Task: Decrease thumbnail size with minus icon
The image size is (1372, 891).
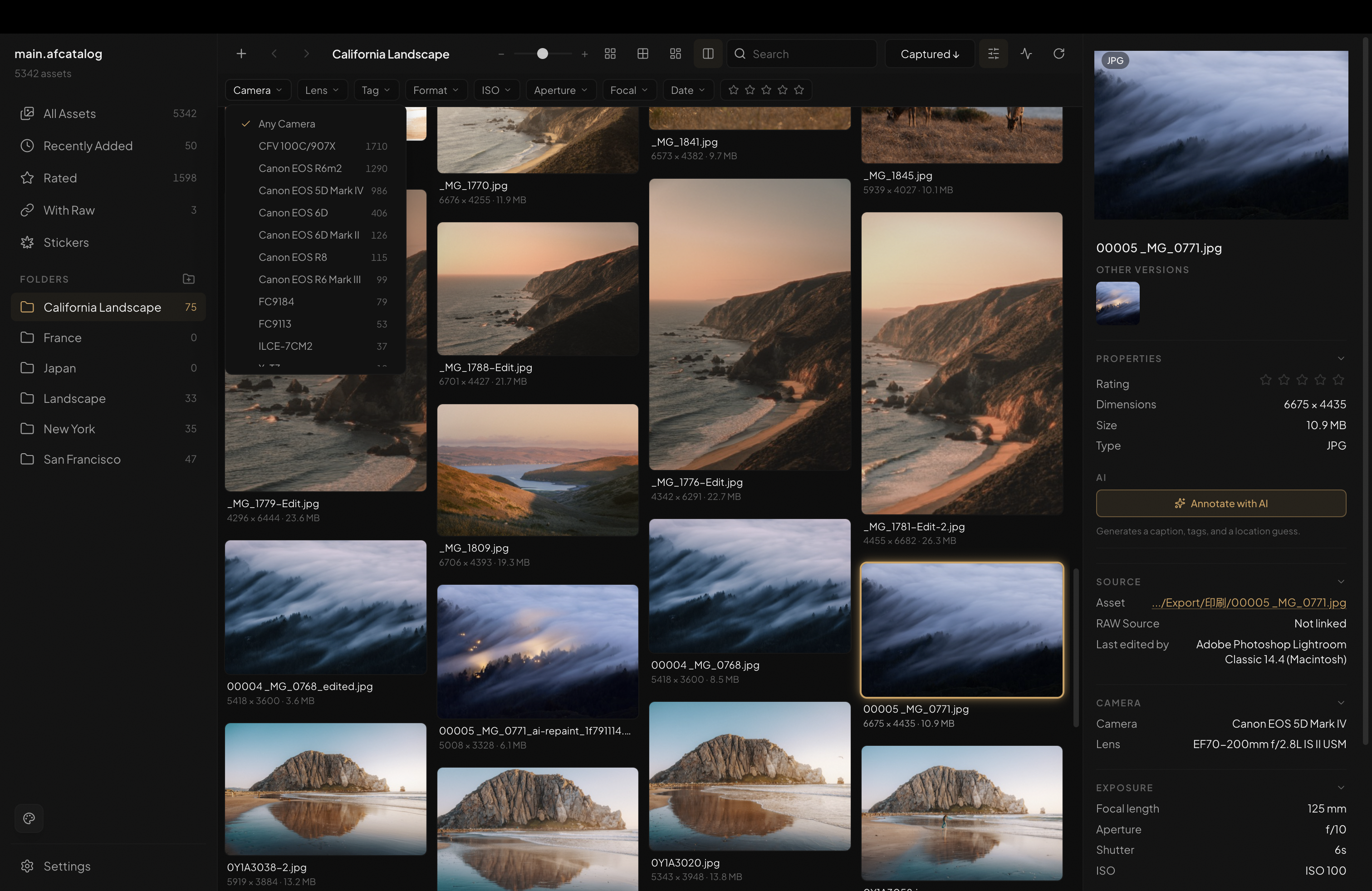Action: 501,54
